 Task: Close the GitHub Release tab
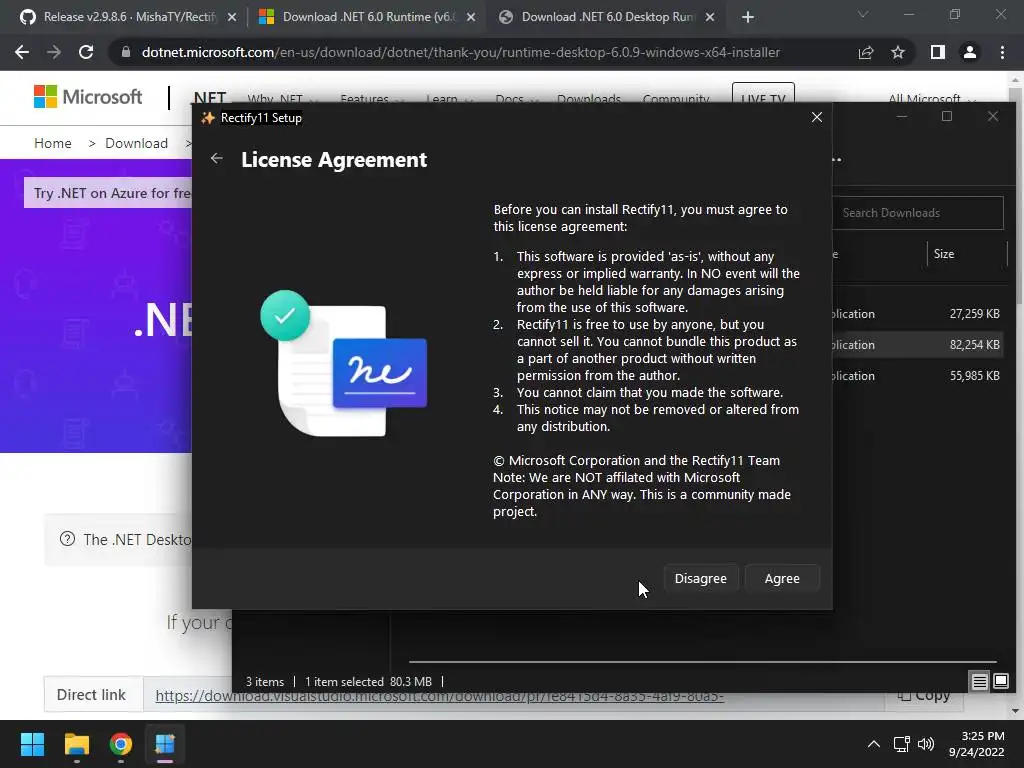[x=232, y=18]
